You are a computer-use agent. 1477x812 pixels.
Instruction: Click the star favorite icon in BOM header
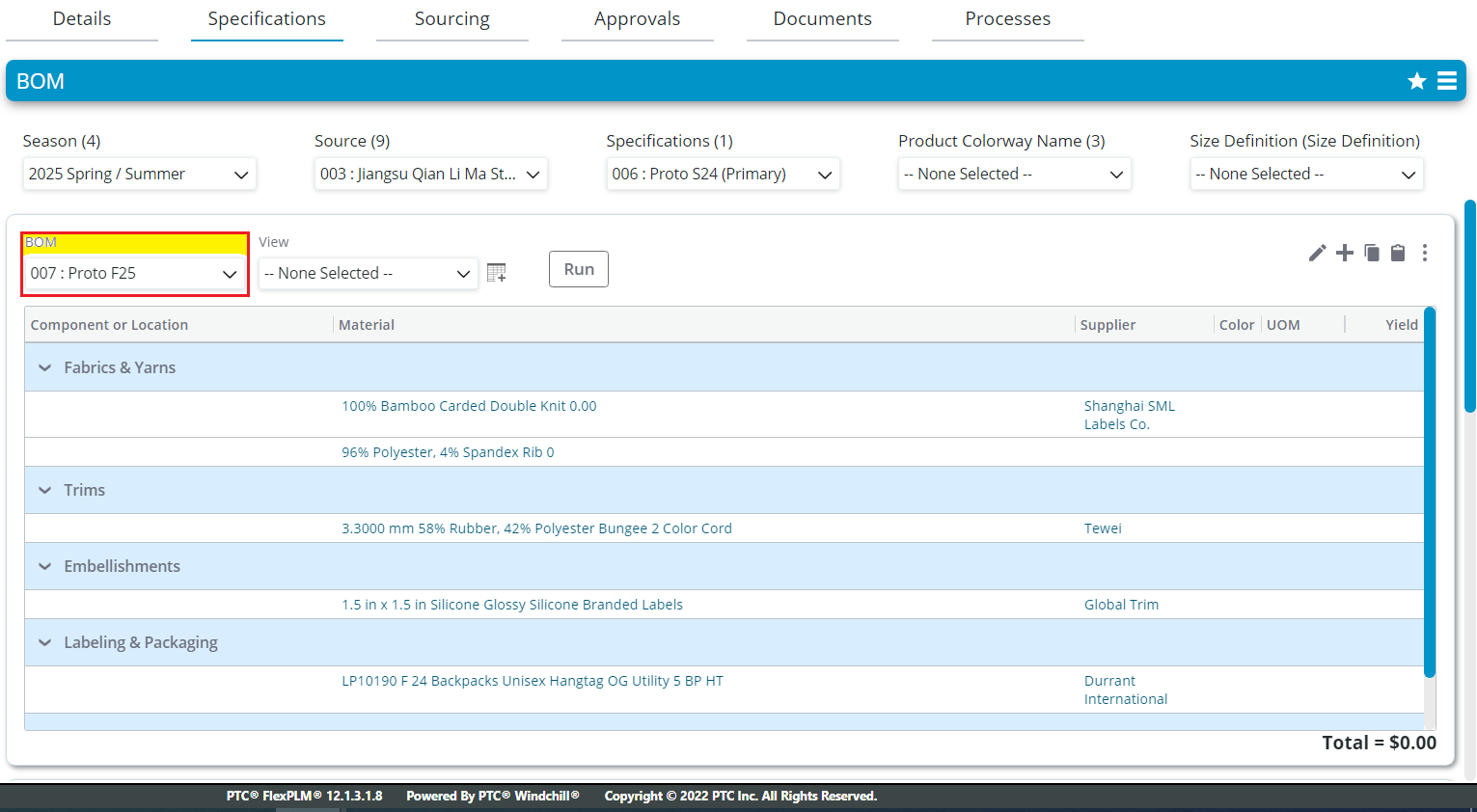1416,81
